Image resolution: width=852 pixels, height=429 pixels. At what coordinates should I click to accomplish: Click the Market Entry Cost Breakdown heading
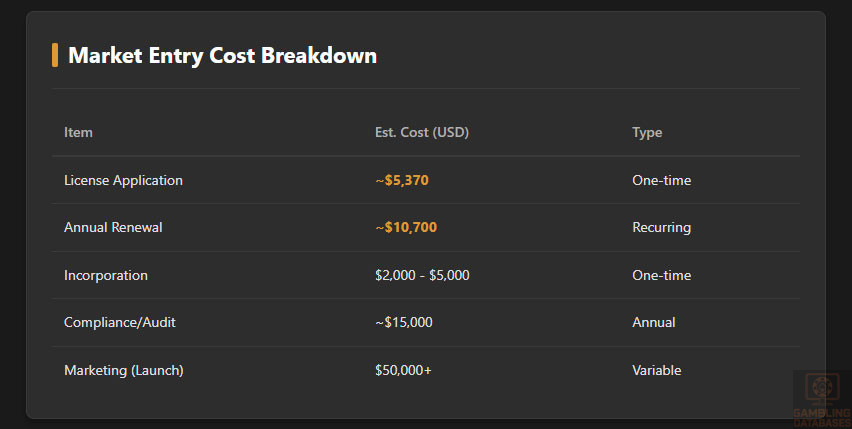[222, 56]
